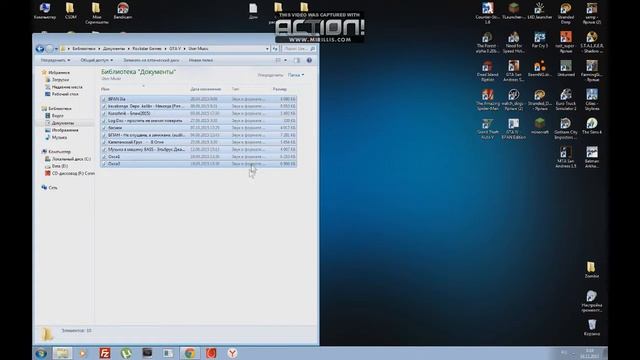Image resolution: width=640 pixels, height=360 pixels.
Task: Open the view options dropdown arrow
Action: click(x=285, y=60)
